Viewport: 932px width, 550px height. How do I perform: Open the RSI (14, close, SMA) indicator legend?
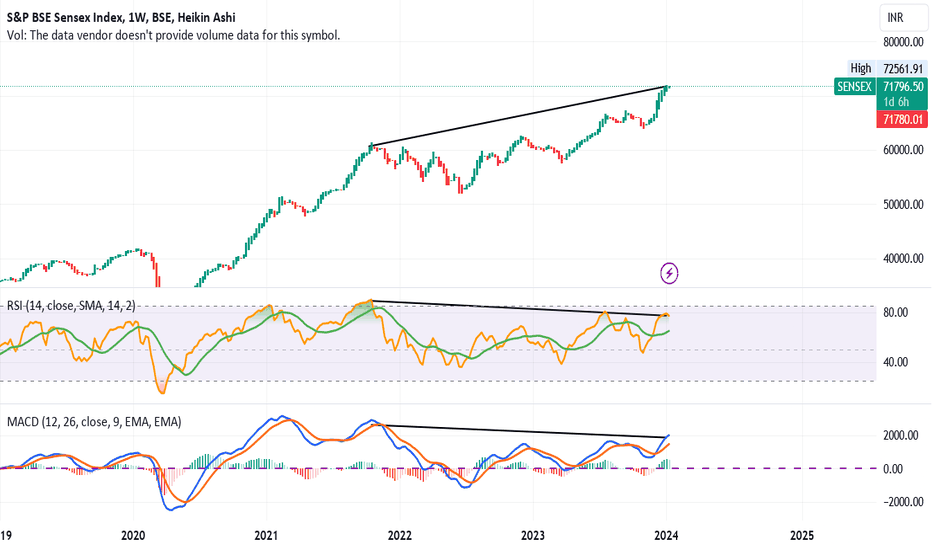tap(71, 306)
